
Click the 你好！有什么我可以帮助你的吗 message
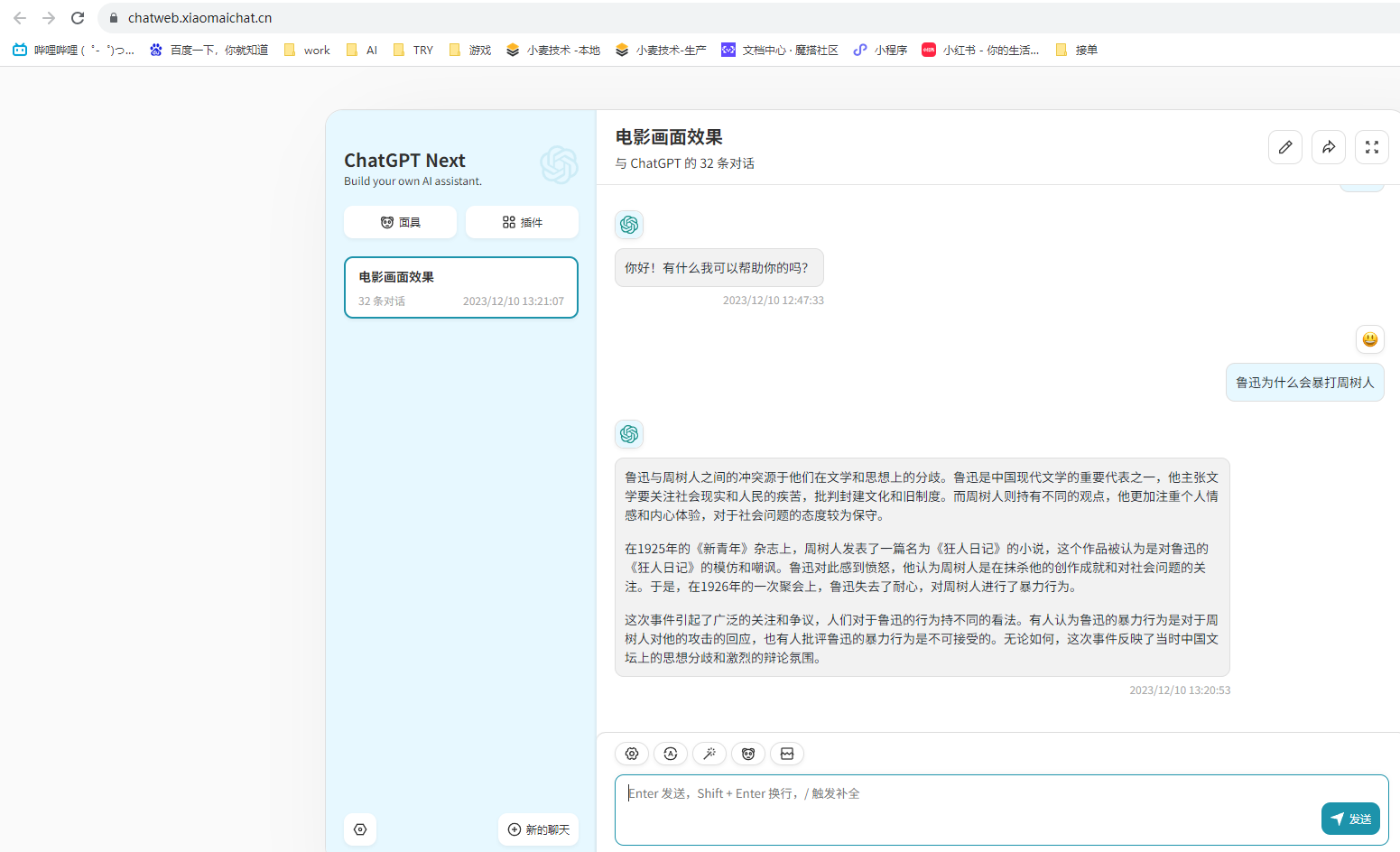point(719,268)
